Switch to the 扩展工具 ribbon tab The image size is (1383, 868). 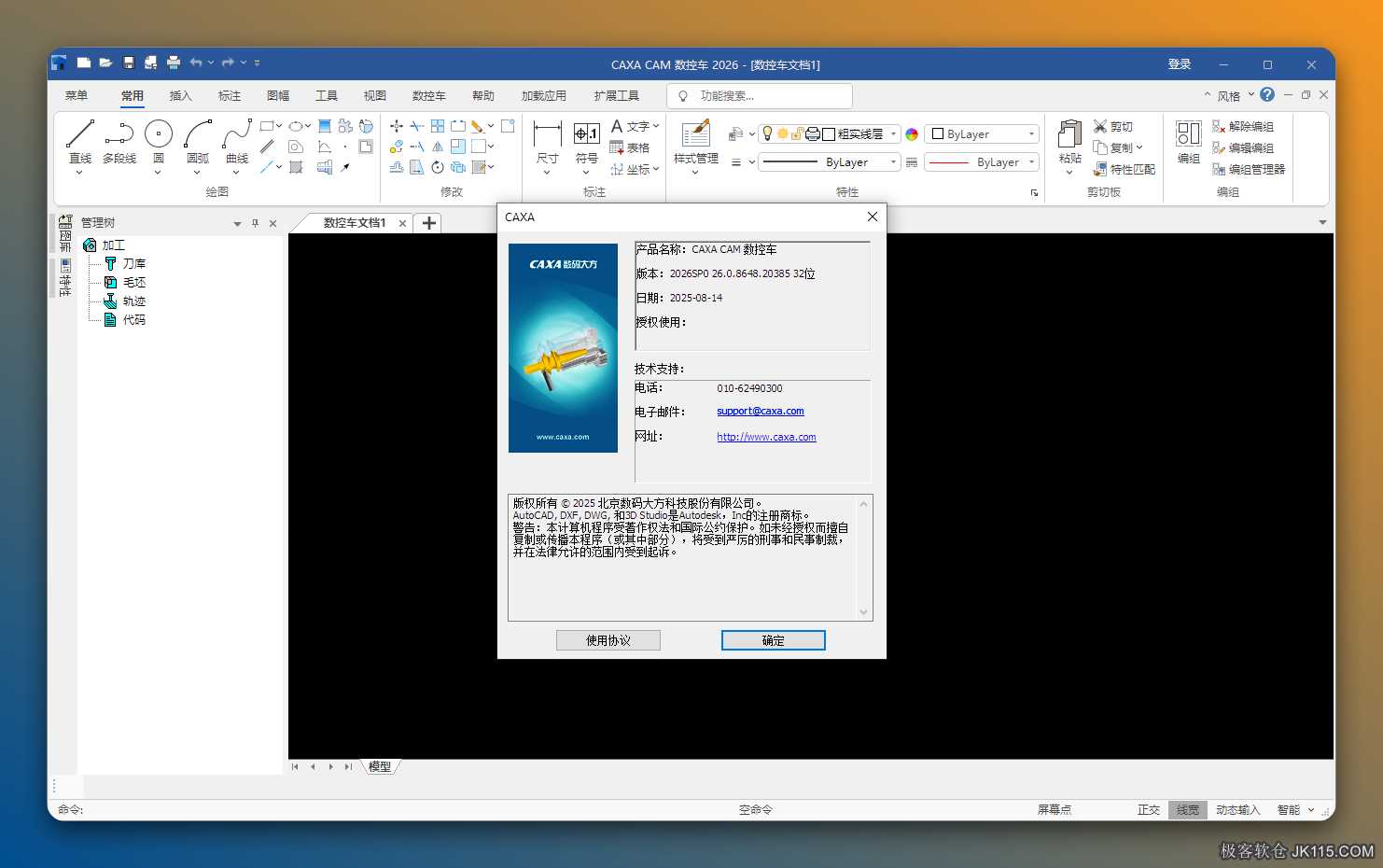pyautogui.click(x=617, y=95)
